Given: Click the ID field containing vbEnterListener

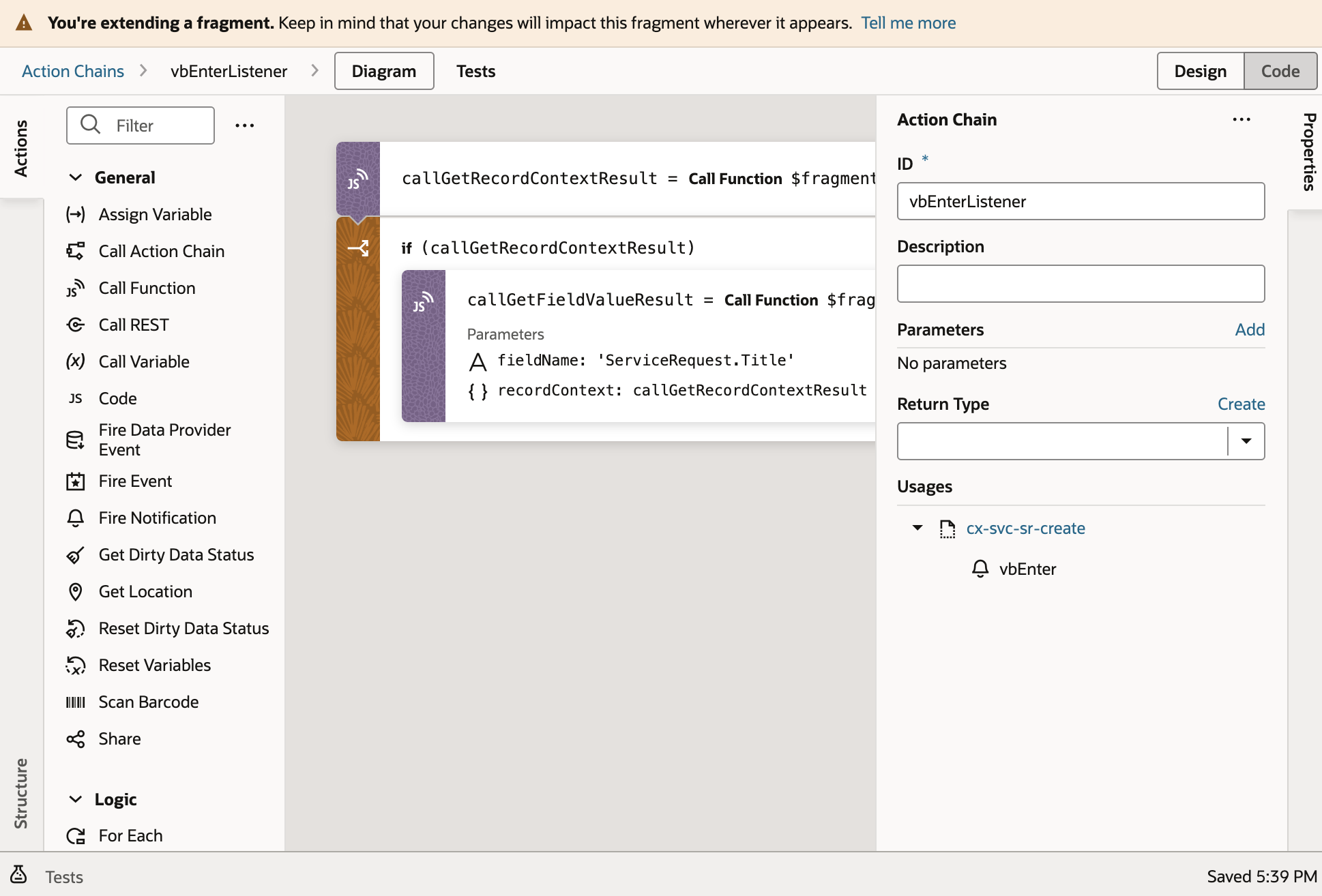Looking at the screenshot, I should tap(1081, 201).
